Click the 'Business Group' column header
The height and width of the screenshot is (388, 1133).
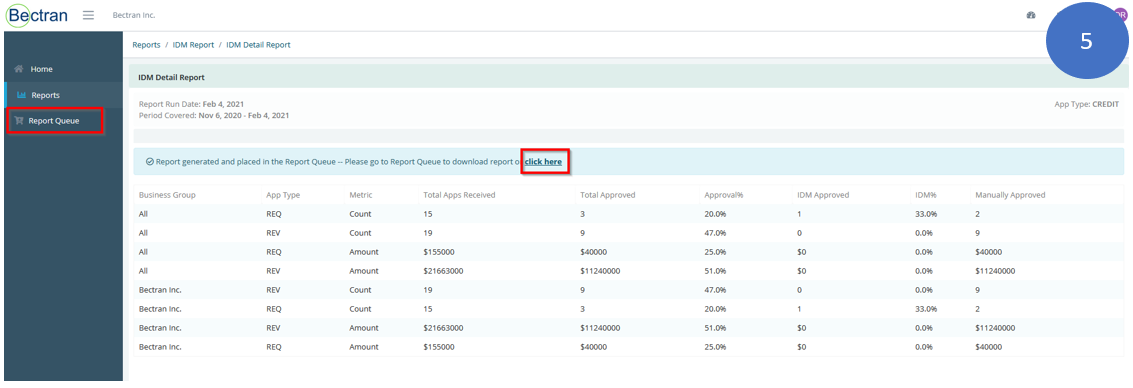(167, 195)
